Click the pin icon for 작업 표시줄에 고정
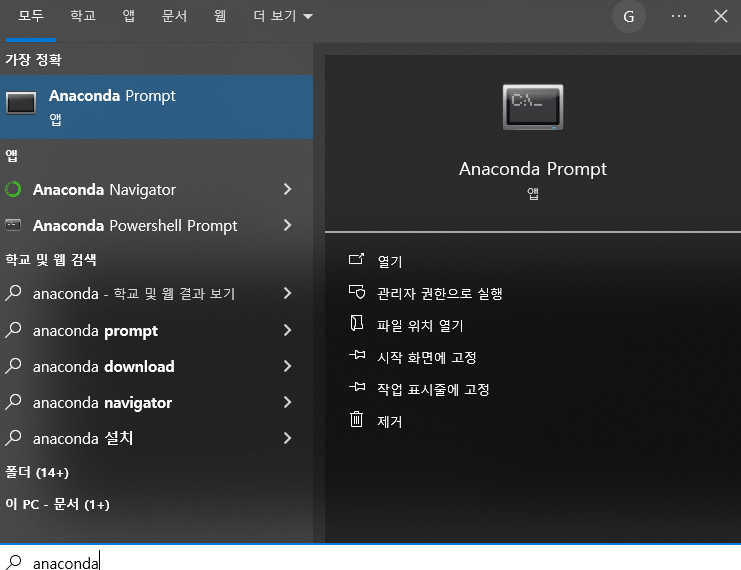This screenshot has height=570, width=741. click(357, 387)
